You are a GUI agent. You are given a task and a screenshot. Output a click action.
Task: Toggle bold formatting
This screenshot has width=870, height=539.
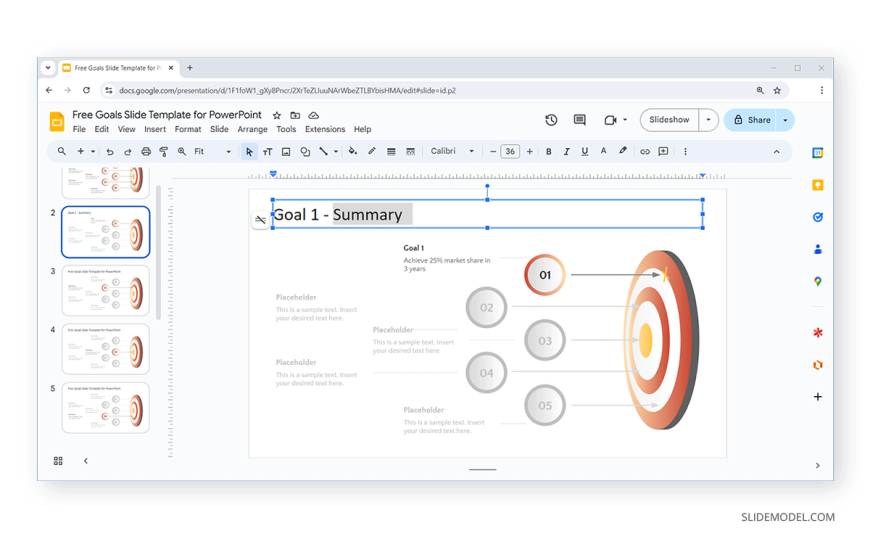pyautogui.click(x=549, y=152)
